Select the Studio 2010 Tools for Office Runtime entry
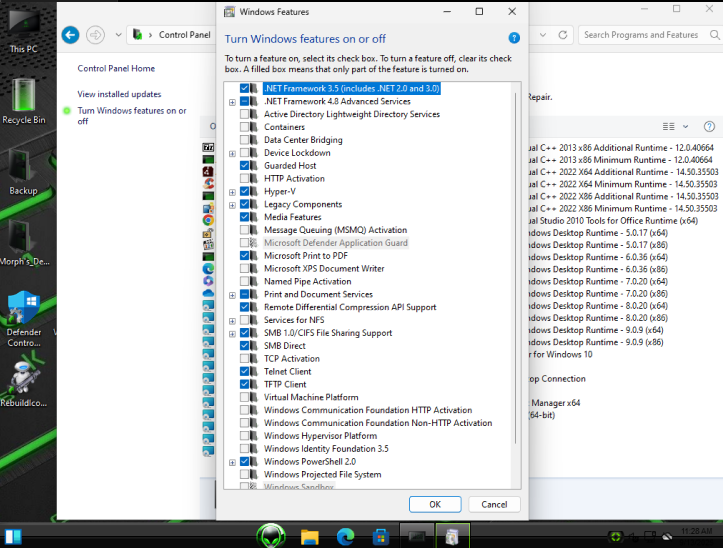Image resolution: width=723 pixels, height=548 pixels. 614,220
